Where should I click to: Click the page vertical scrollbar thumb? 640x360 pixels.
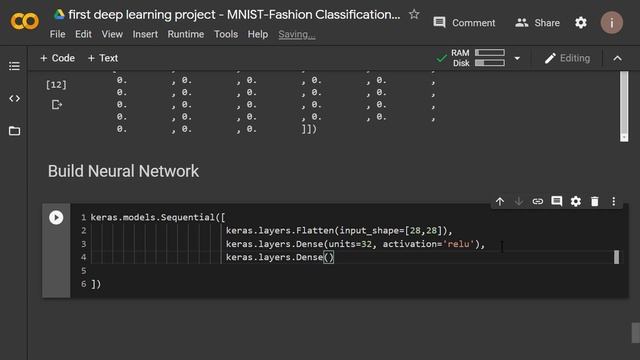pyautogui.click(x=636, y=333)
